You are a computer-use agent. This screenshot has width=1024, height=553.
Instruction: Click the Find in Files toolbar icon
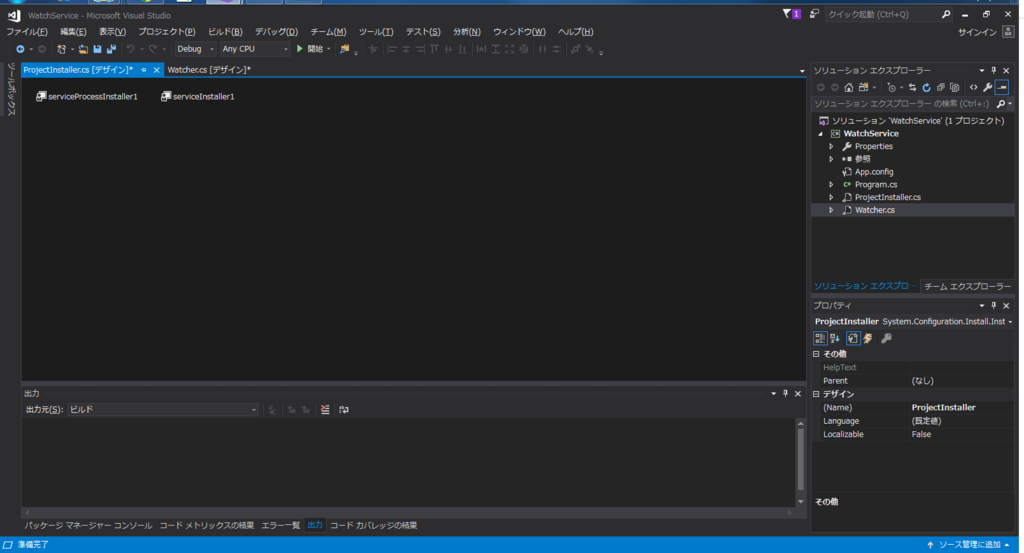click(345, 49)
